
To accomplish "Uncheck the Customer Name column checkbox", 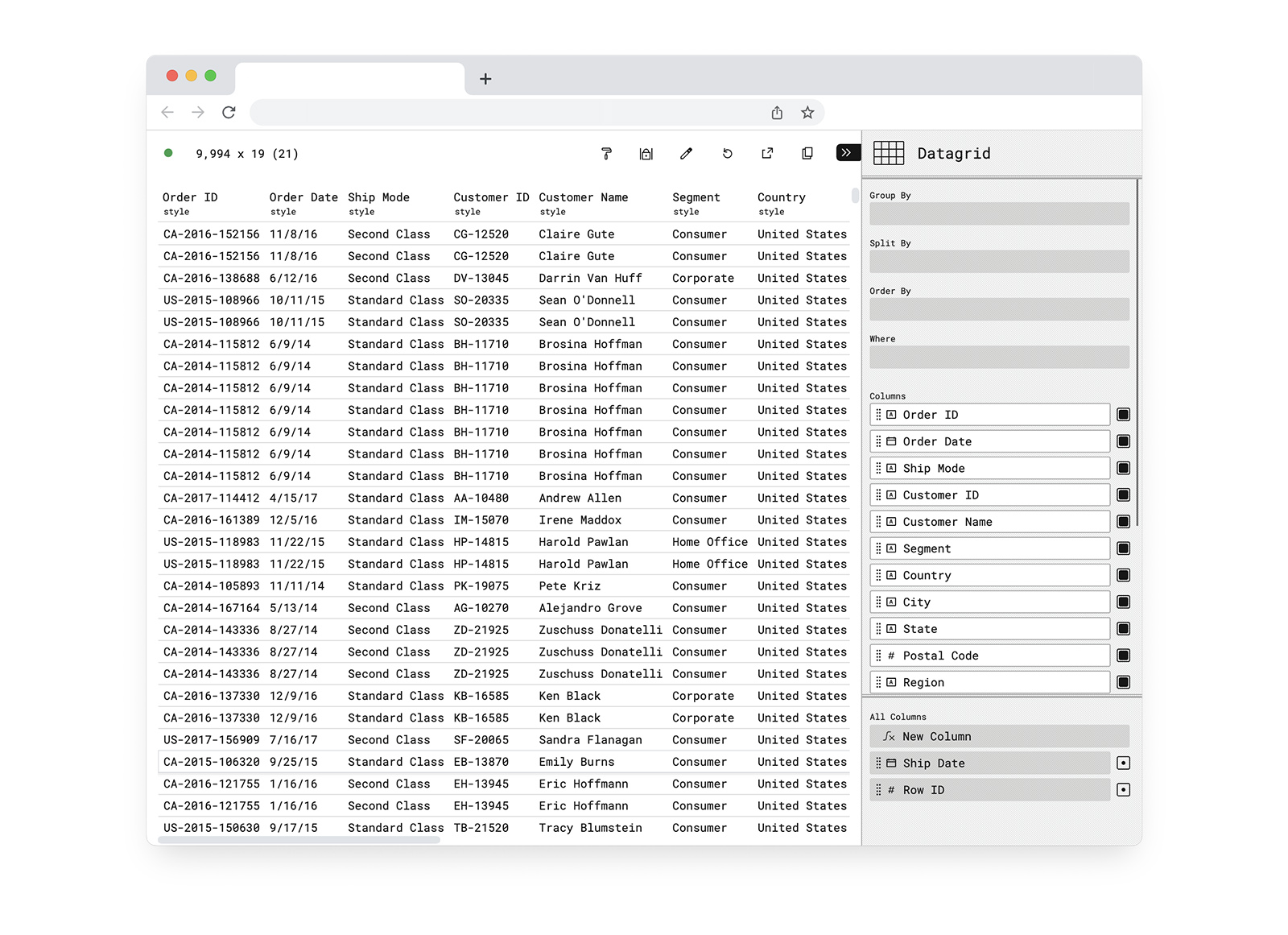I will 1124,522.
